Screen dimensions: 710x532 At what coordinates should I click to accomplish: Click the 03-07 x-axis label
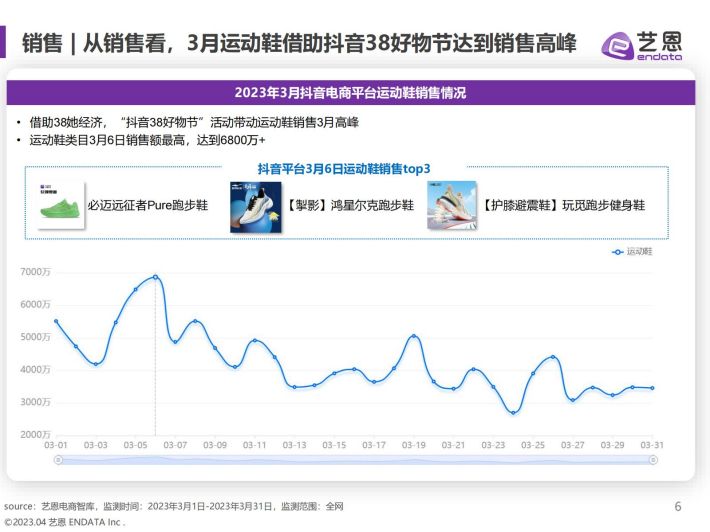point(175,445)
